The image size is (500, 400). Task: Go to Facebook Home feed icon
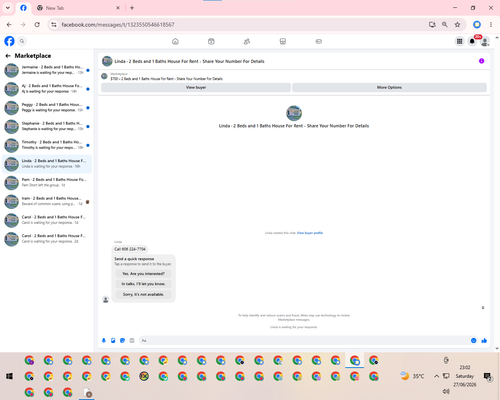coord(175,41)
